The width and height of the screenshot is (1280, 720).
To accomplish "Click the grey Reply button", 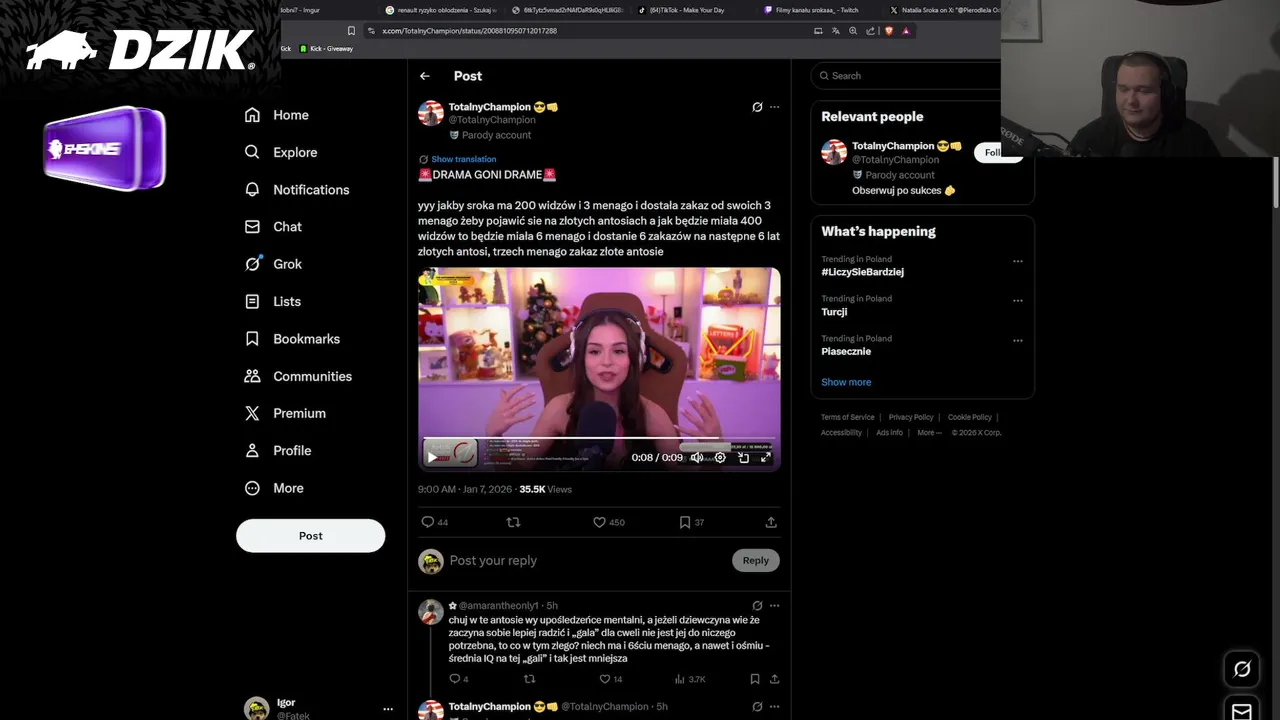I will tap(755, 560).
